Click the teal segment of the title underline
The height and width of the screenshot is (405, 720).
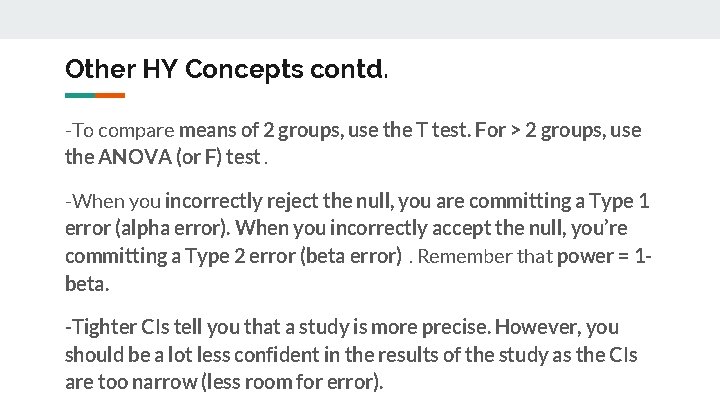80,96
